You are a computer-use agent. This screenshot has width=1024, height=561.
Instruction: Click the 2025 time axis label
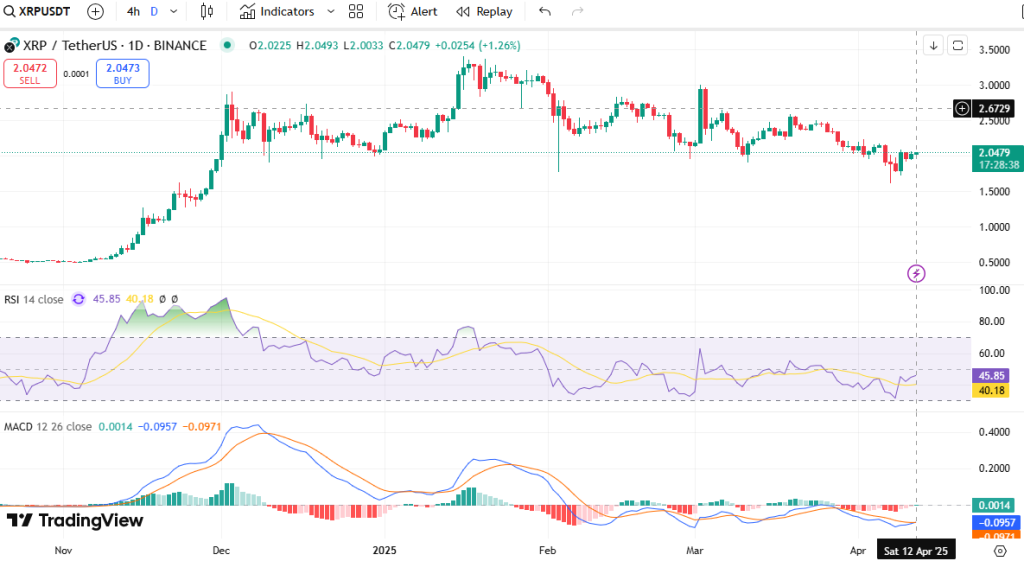pos(384,550)
